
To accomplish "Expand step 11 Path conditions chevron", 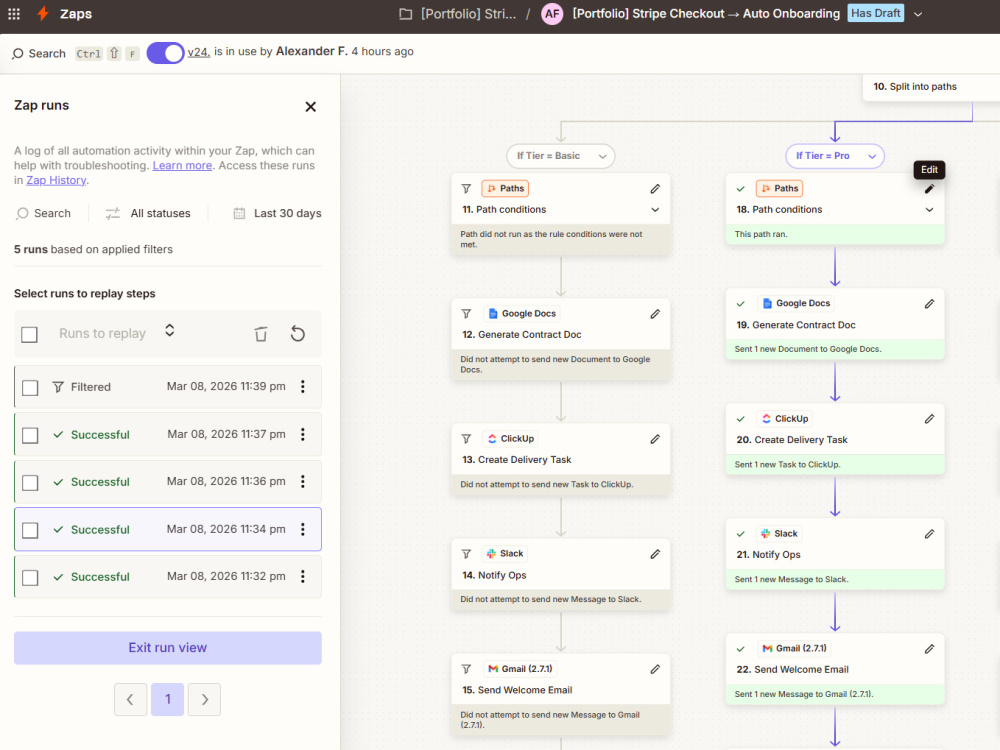I will [x=655, y=210].
